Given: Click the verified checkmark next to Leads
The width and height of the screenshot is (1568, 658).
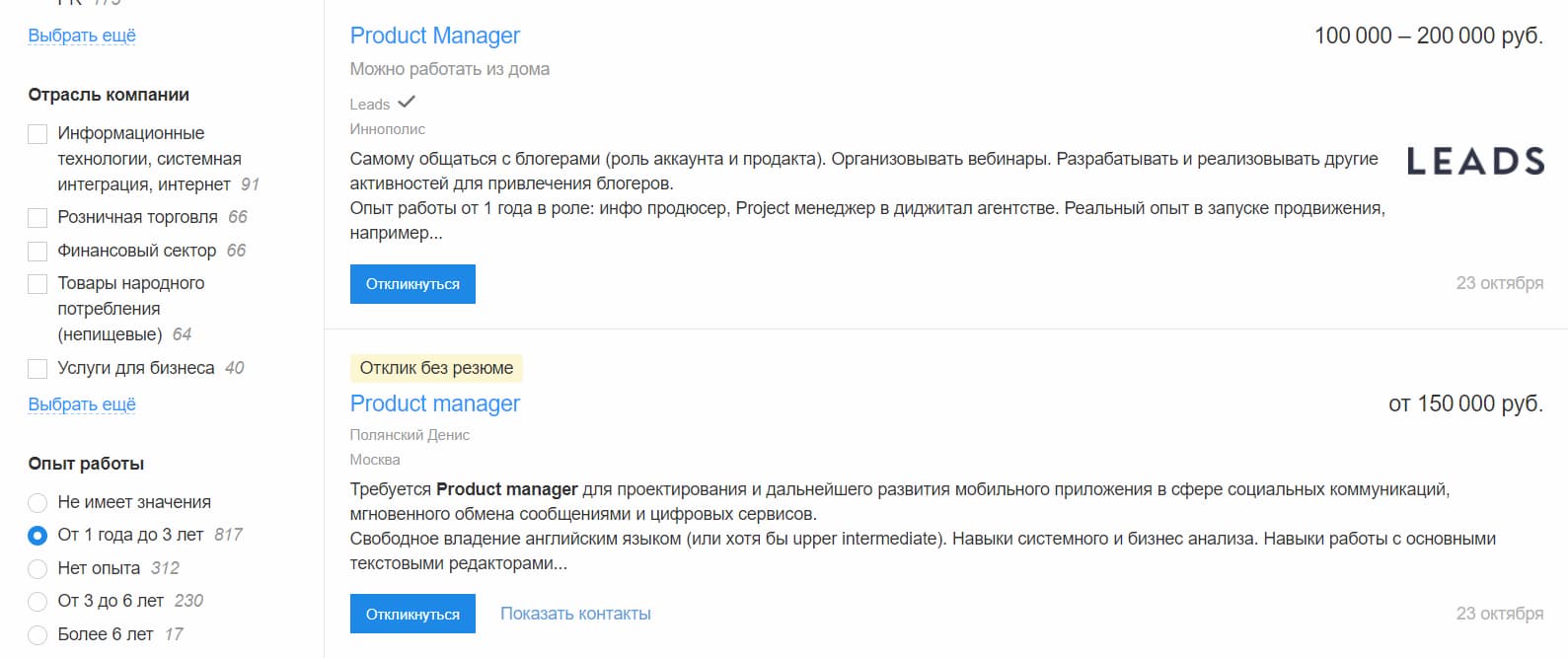Looking at the screenshot, I should point(407,101).
